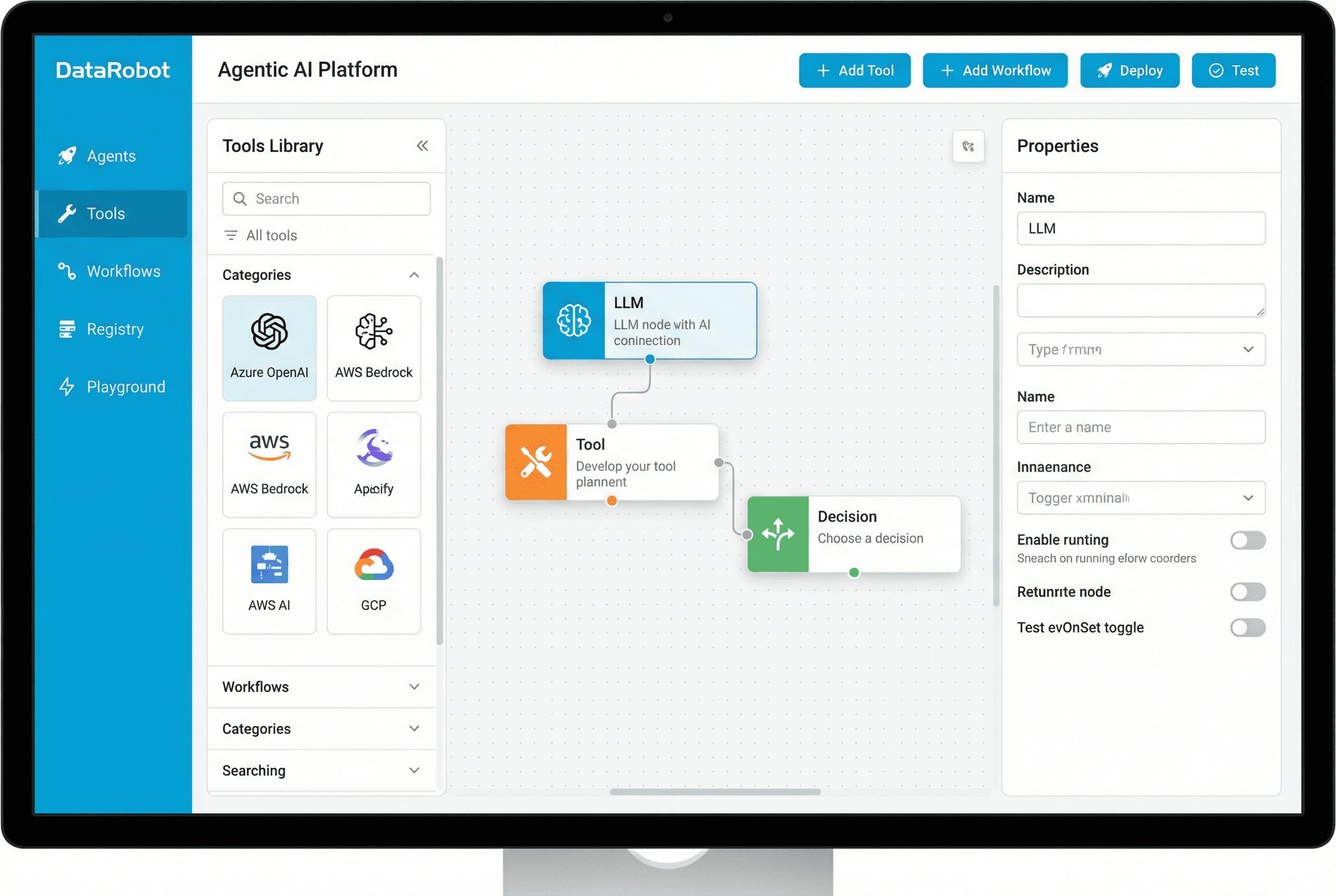Screen dimensions: 1336x896
Task: Toggle the Retunrıte node switch
Action: 1247,592
